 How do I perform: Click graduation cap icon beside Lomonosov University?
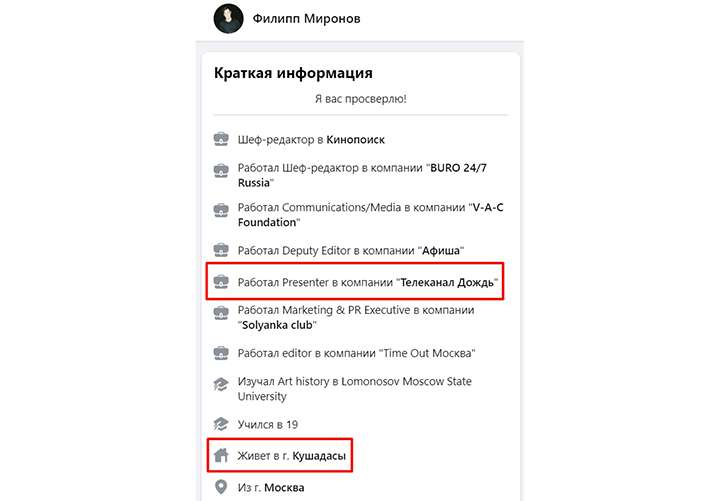[x=221, y=384]
